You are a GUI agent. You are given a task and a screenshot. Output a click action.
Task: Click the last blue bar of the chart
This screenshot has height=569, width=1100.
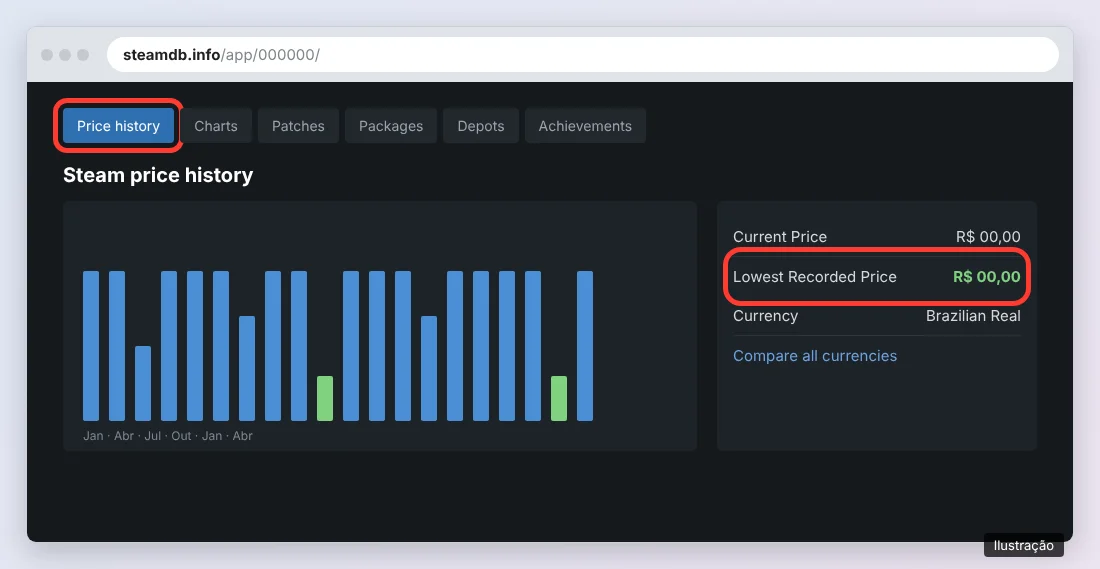click(585, 346)
